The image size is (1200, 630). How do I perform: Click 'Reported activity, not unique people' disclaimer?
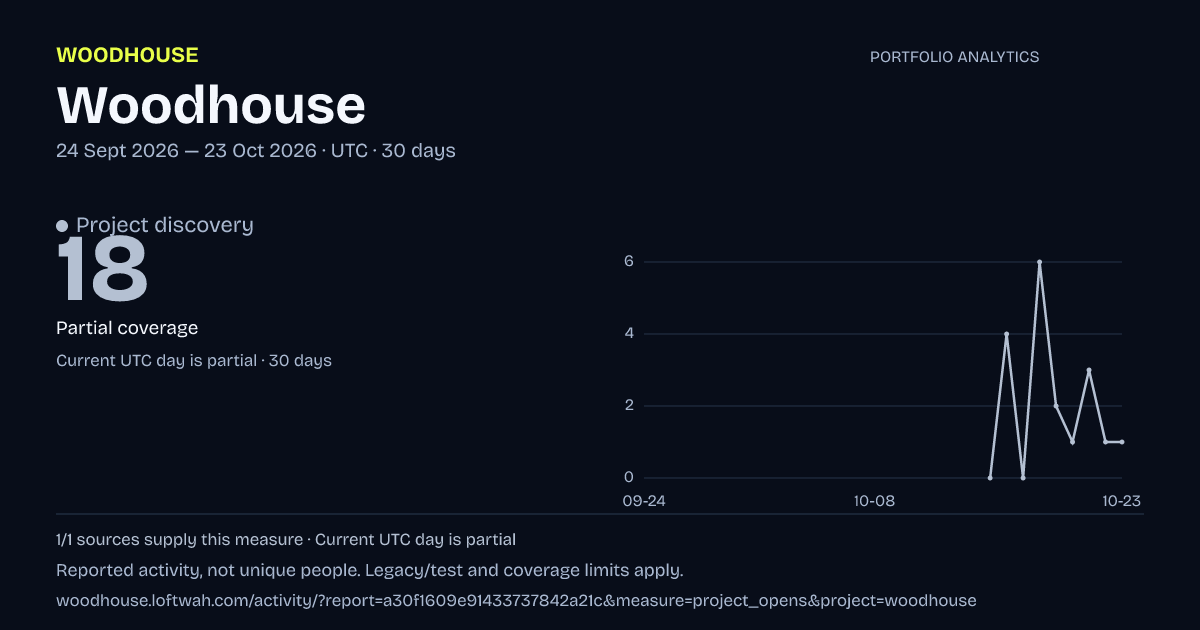click(x=370, y=571)
